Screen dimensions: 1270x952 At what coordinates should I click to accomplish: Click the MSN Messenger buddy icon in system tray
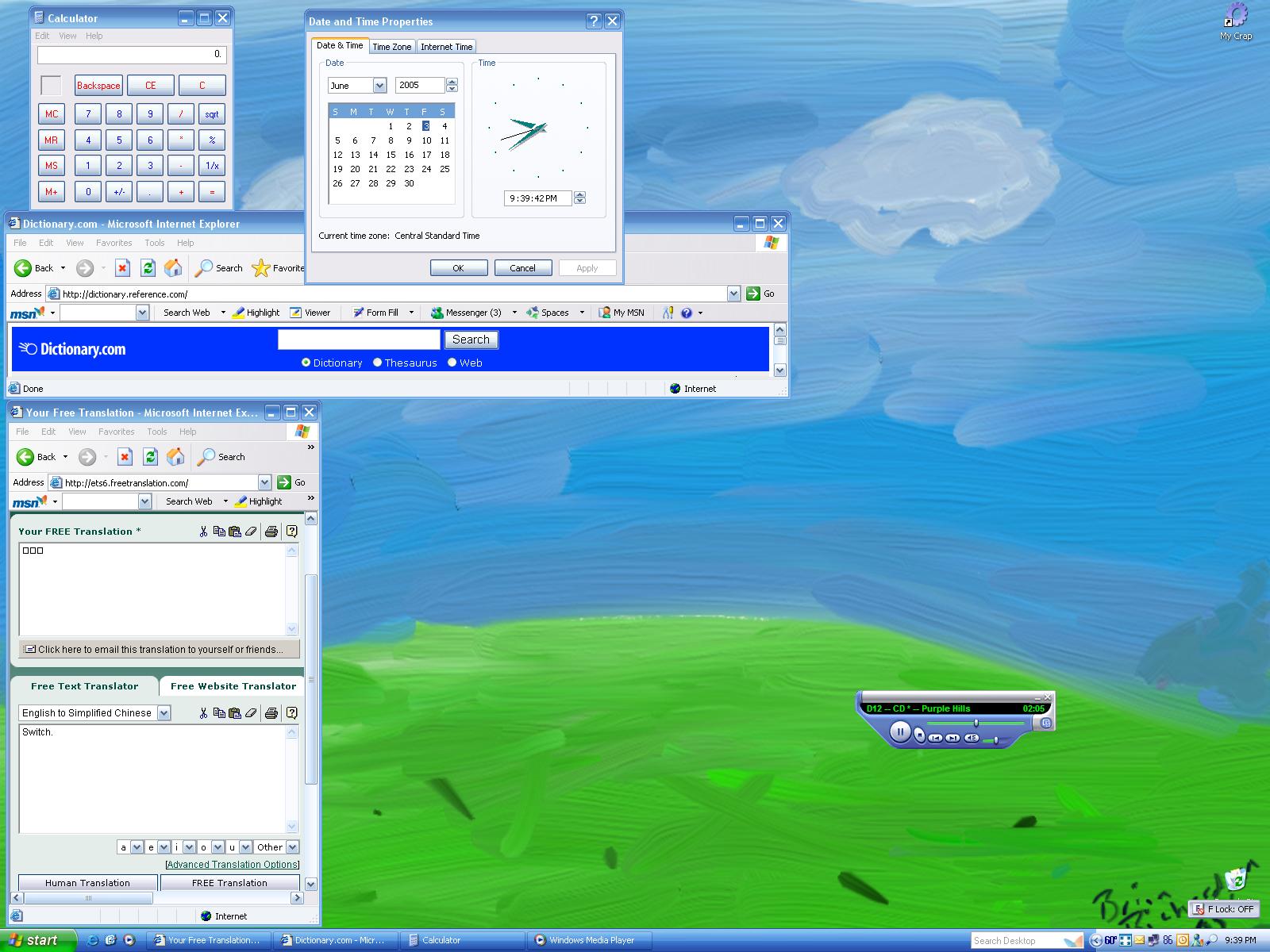1197,940
